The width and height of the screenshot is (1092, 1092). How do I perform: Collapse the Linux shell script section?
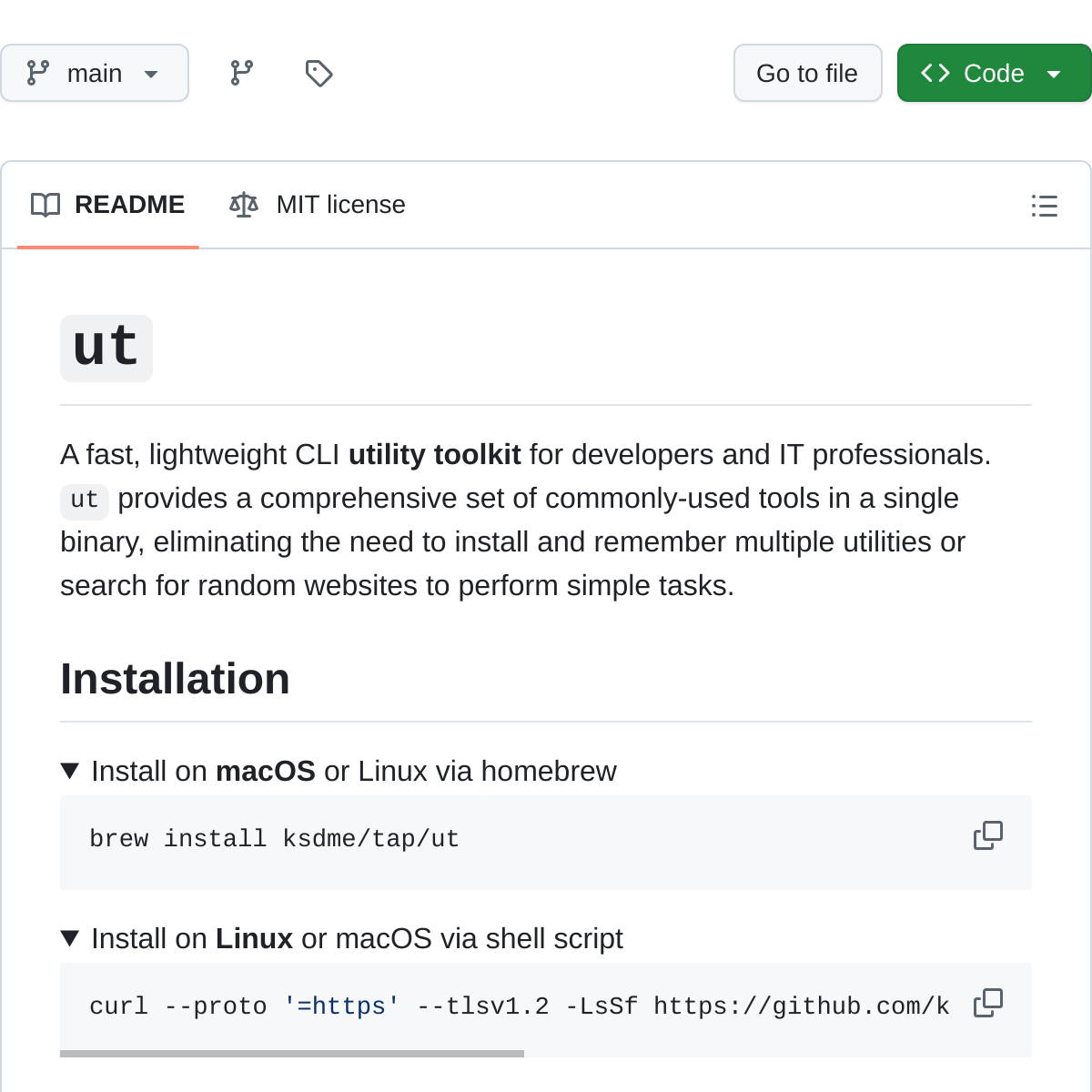(x=70, y=938)
